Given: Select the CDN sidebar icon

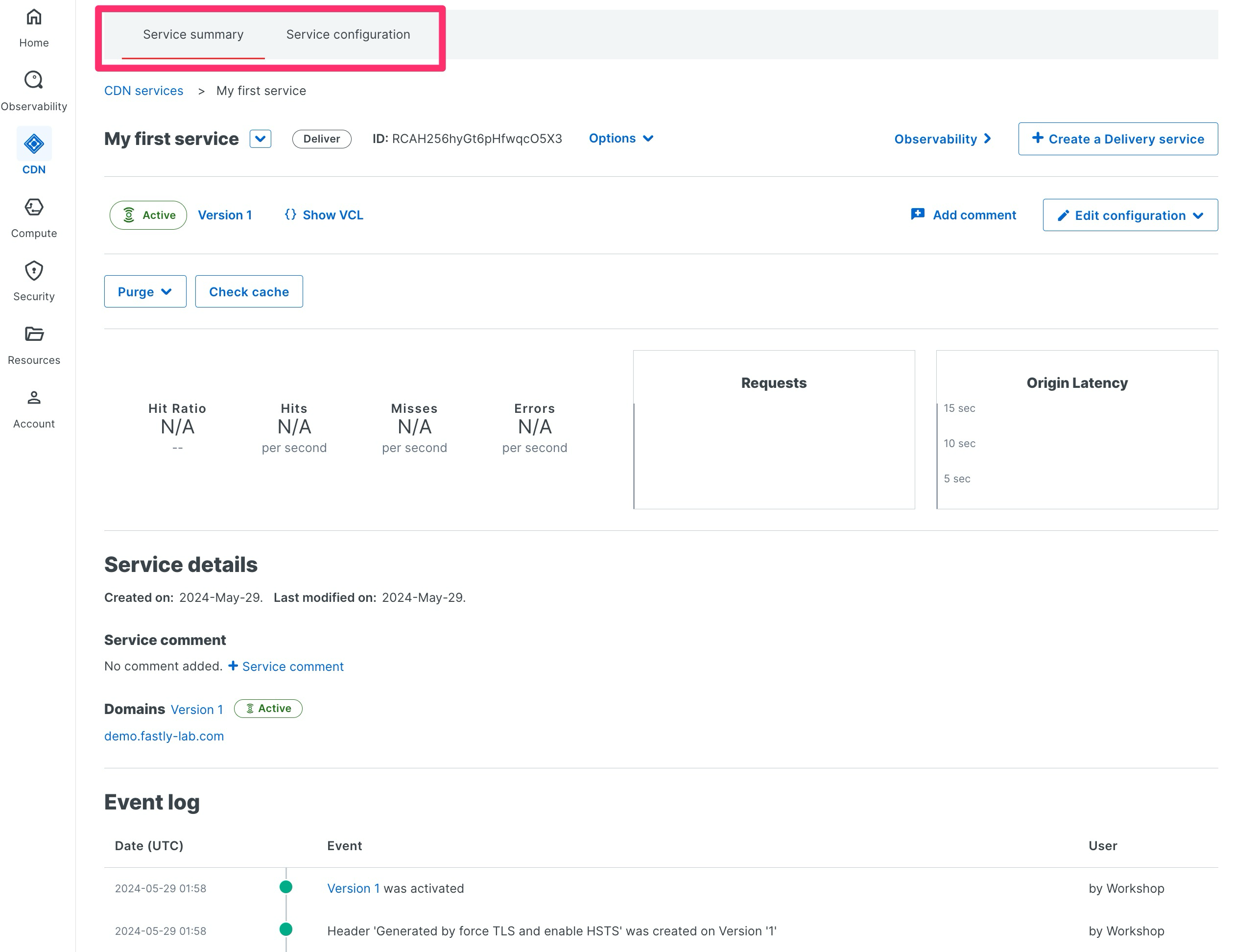Looking at the screenshot, I should click(34, 144).
